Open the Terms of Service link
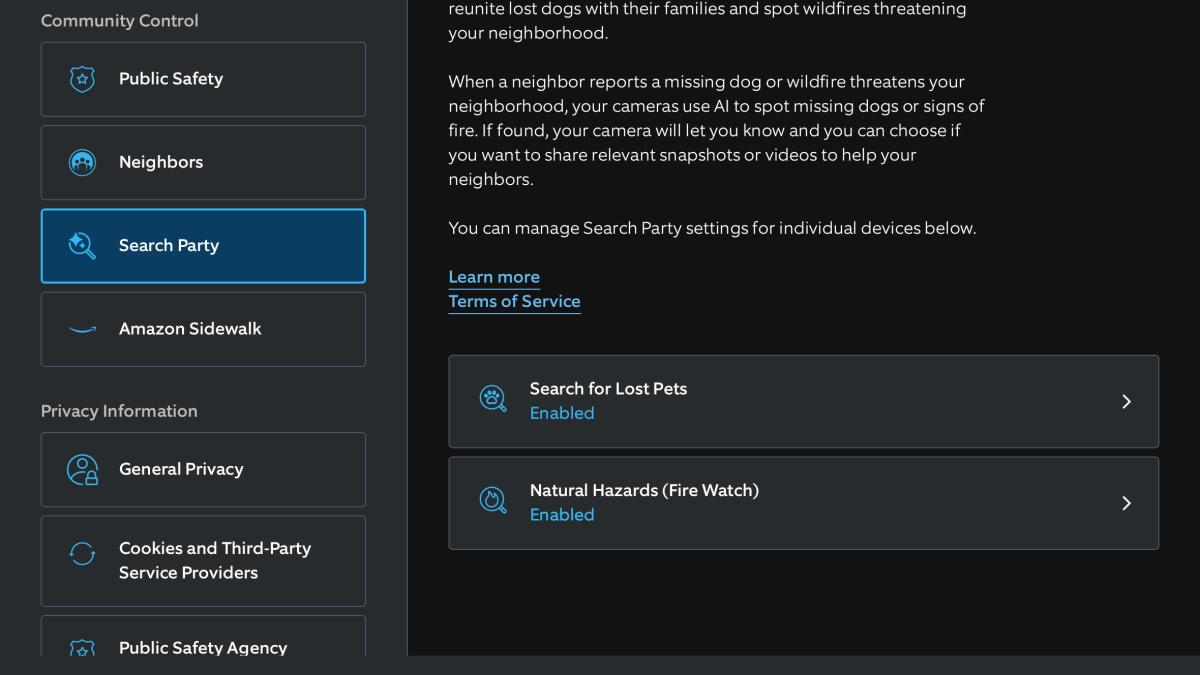The height and width of the screenshot is (675, 1200). [514, 301]
